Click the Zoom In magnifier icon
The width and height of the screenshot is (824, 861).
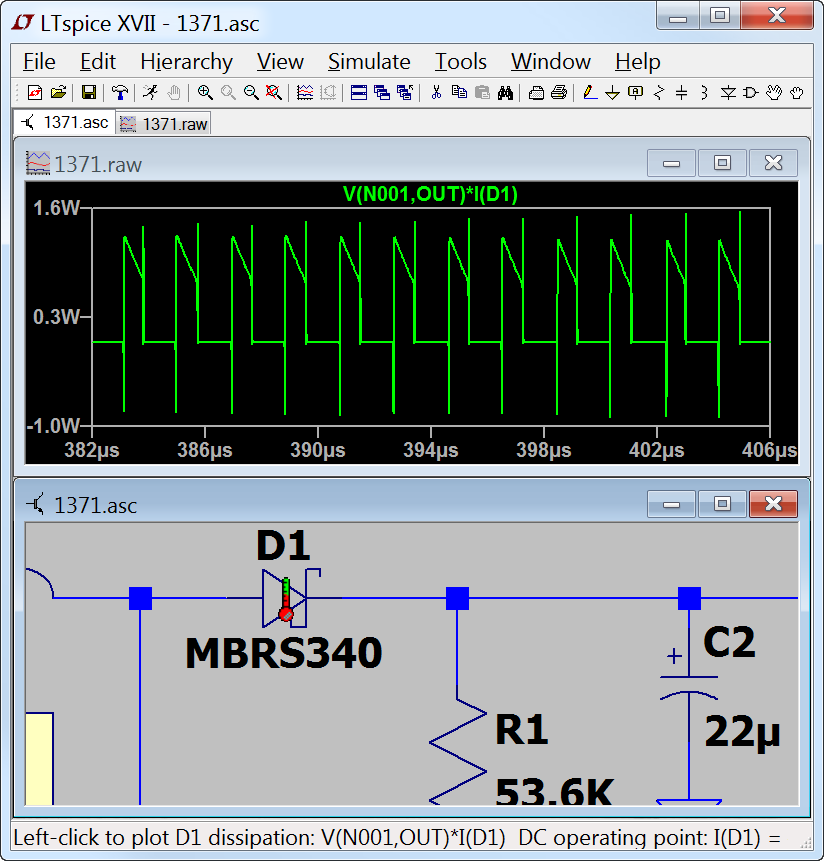(x=205, y=93)
